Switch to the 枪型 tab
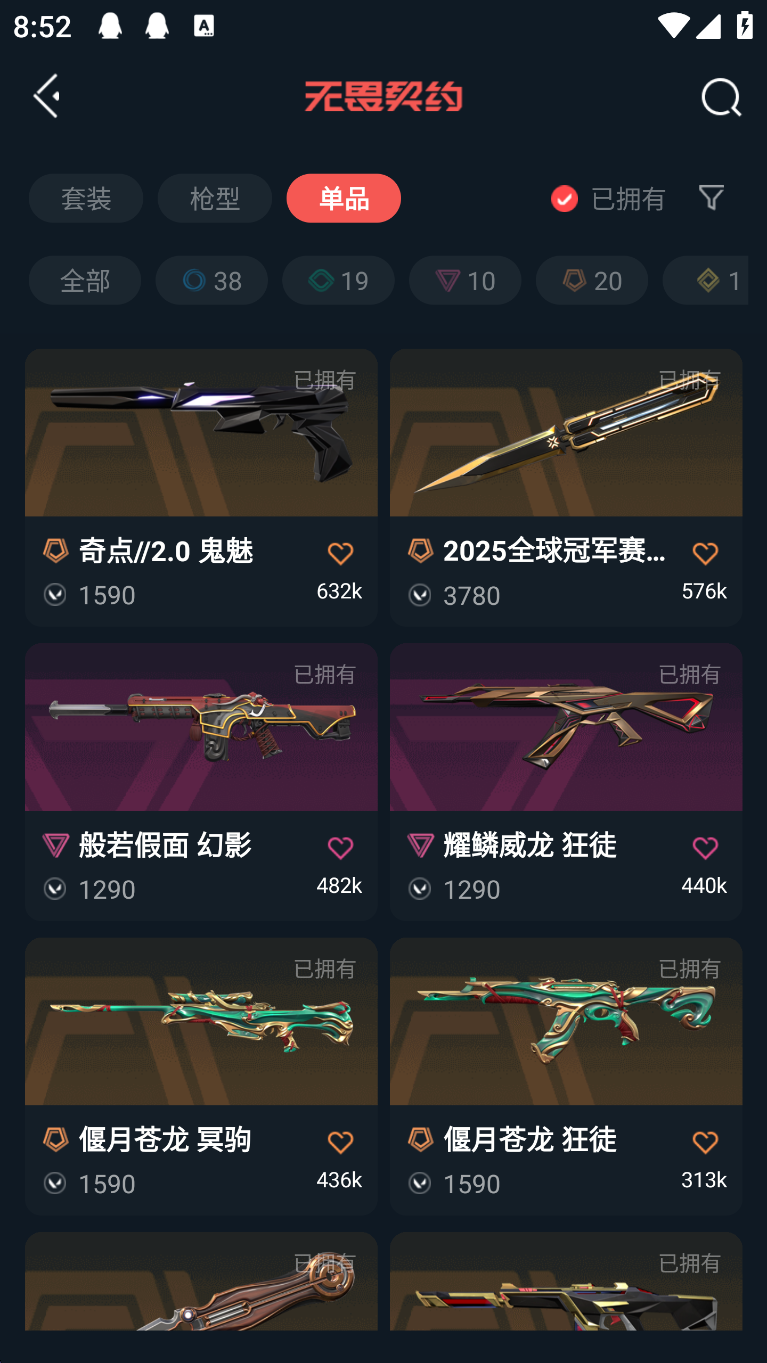Image resolution: width=767 pixels, height=1363 pixels. click(x=215, y=198)
